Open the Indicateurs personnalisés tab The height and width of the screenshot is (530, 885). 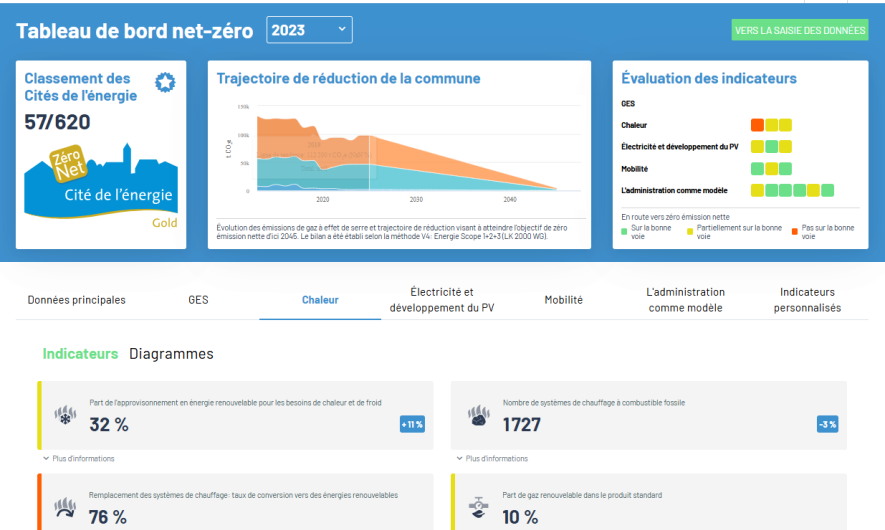point(807,300)
